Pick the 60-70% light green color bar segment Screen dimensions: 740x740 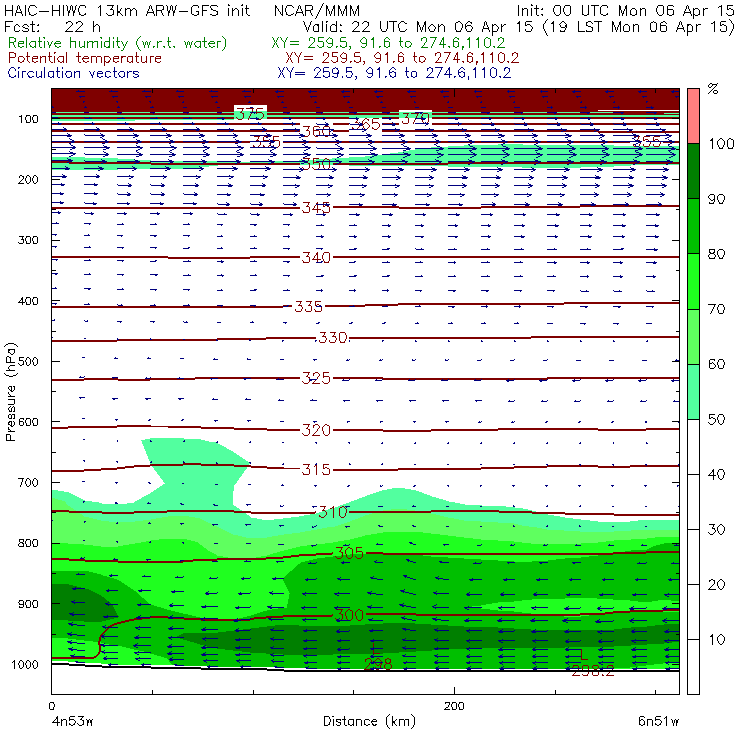click(693, 336)
